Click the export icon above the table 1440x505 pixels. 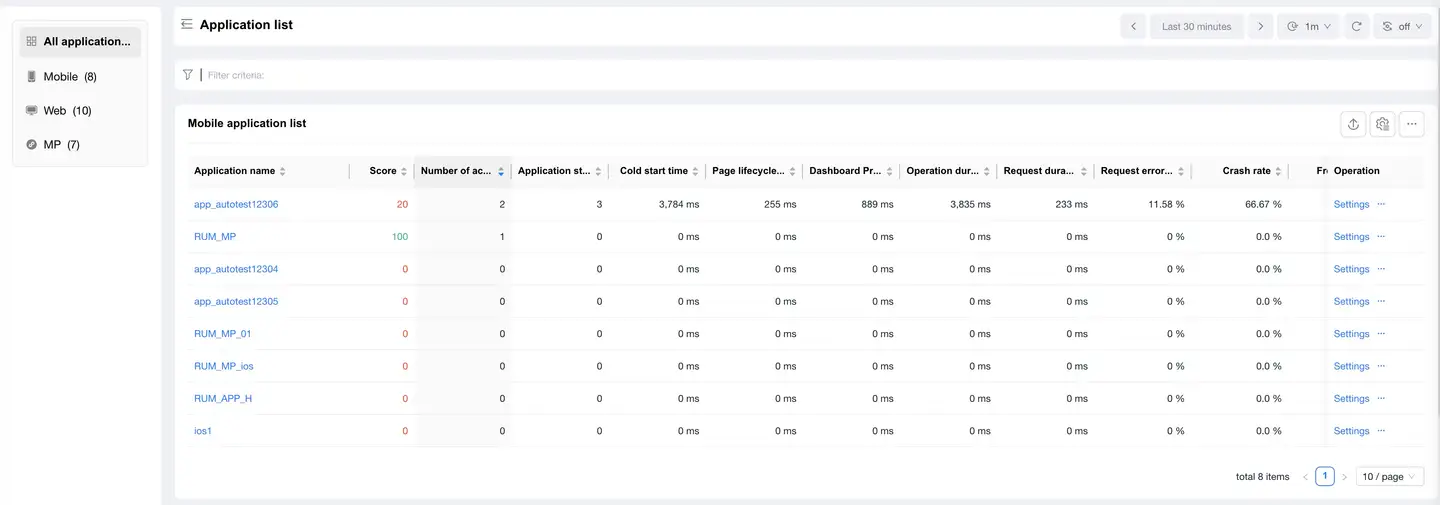tap(1353, 124)
